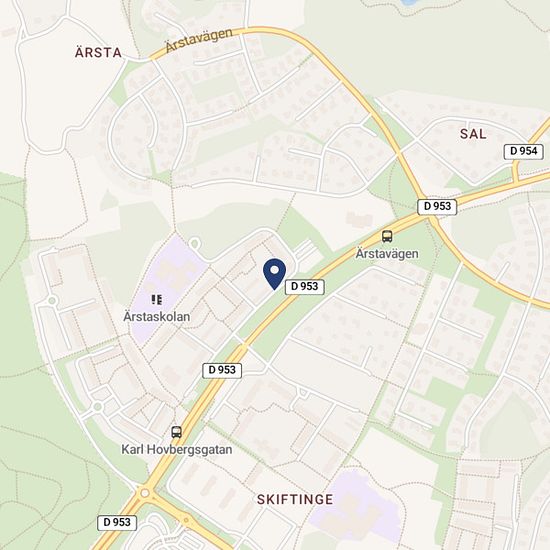The width and height of the screenshot is (550, 550).
Task: Click the Karl Hovbergsgatan stop label
Action: click(177, 450)
